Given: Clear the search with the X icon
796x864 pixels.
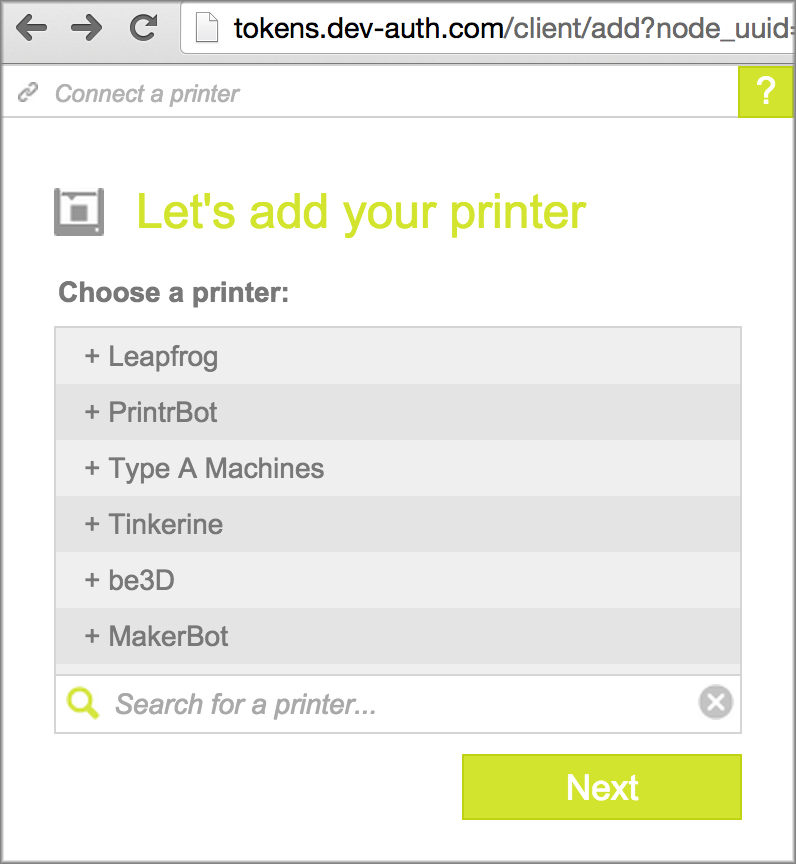Looking at the screenshot, I should (715, 703).
